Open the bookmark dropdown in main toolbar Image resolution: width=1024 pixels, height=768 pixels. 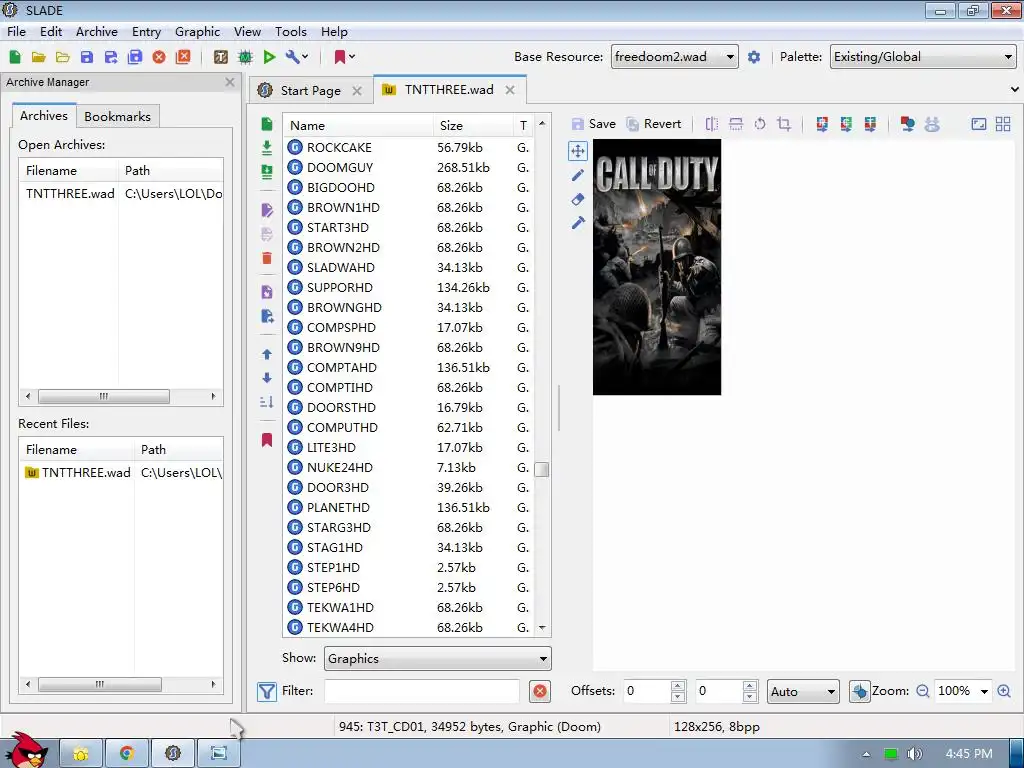(x=345, y=57)
